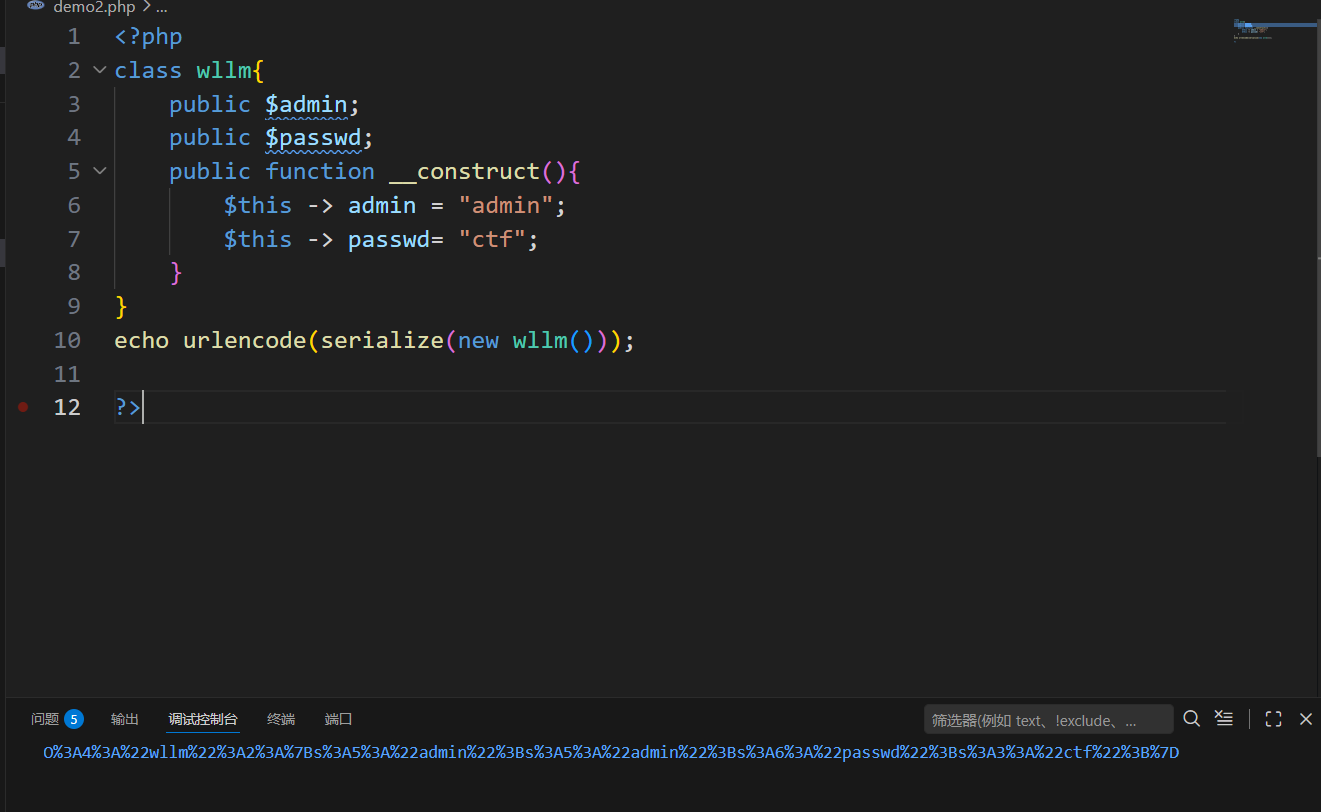Click the urlencode function call text
This screenshot has height=812, width=1321.
click(x=244, y=340)
